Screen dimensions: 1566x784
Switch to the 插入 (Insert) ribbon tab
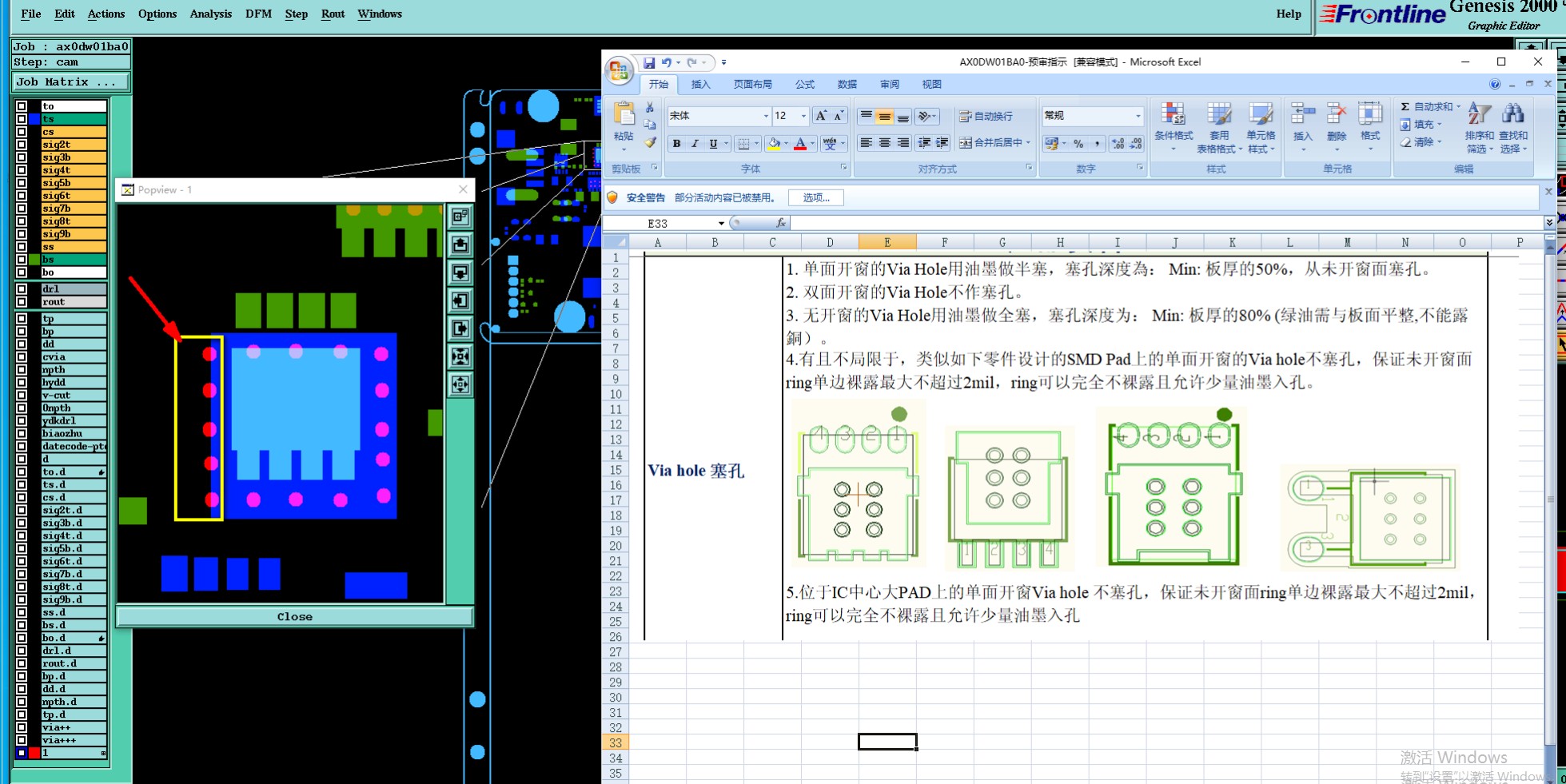point(700,84)
